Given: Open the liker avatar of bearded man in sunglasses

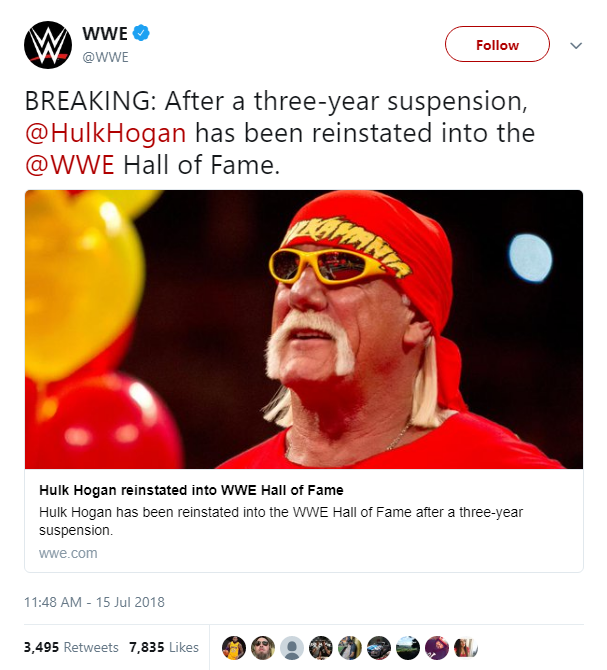Looking at the screenshot, I should 263,647.
